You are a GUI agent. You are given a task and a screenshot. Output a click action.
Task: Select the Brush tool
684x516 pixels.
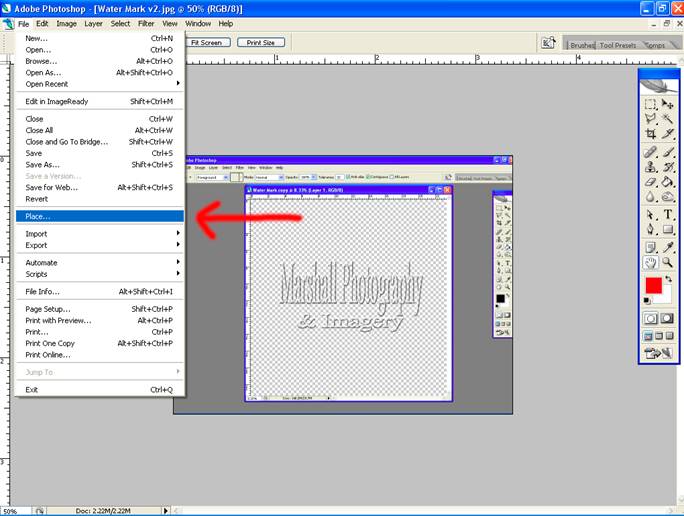pos(667,152)
